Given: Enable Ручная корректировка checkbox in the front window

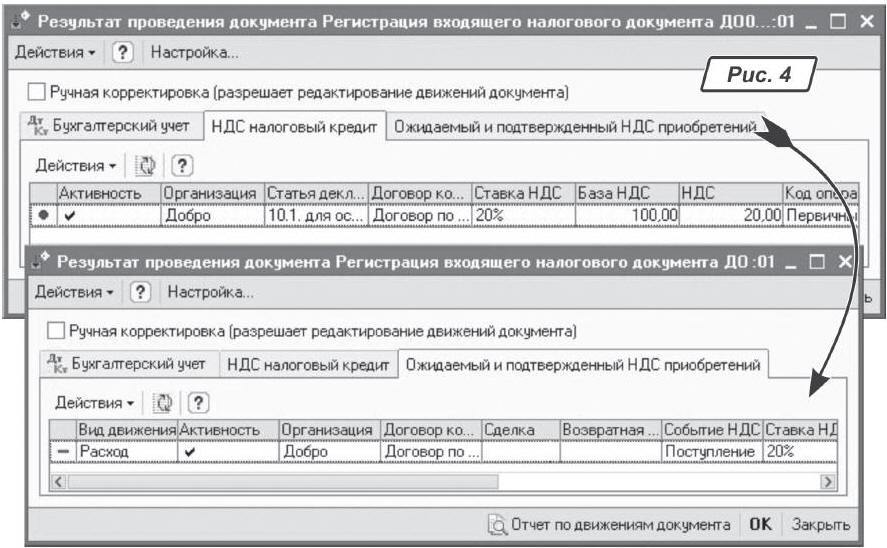Looking at the screenshot, I should 56,331.
